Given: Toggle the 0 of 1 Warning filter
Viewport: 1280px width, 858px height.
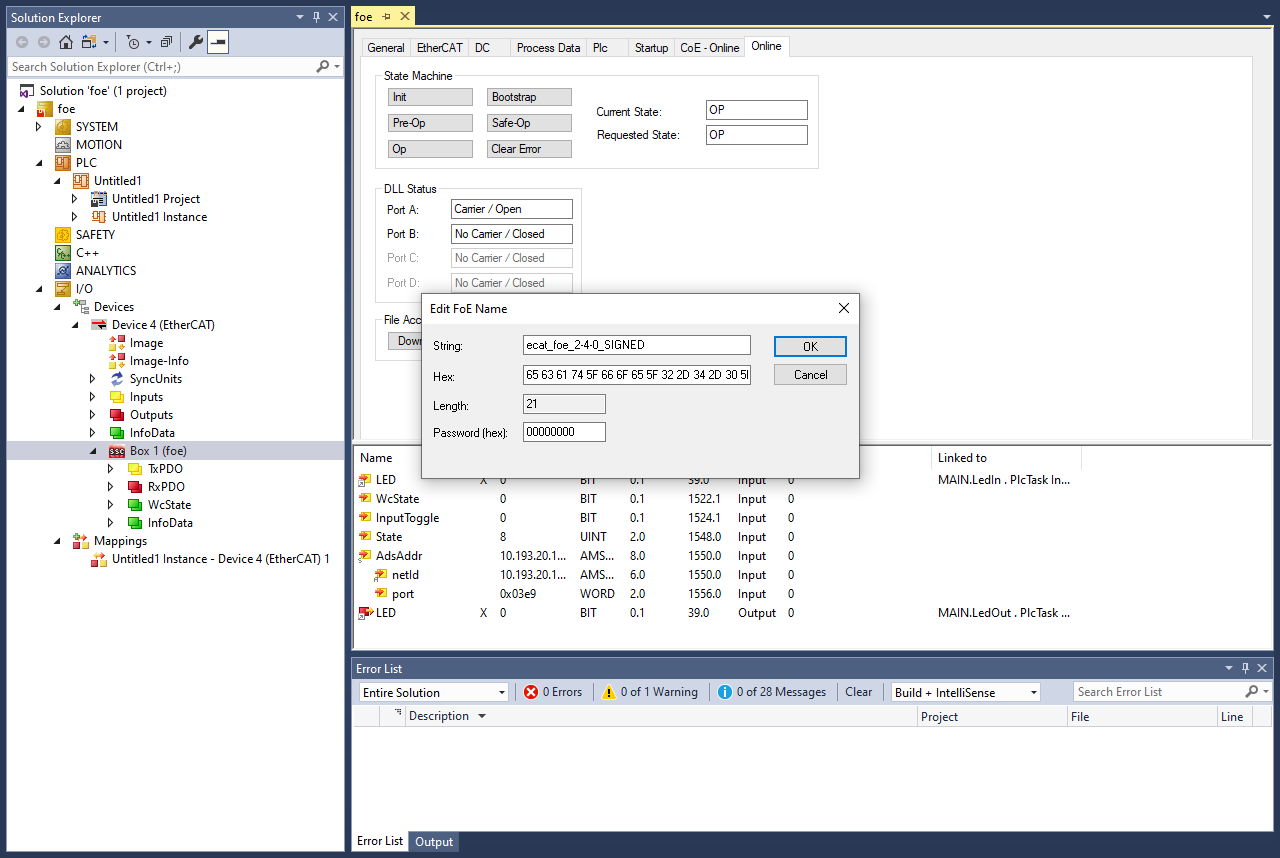Looking at the screenshot, I should pos(649,692).
